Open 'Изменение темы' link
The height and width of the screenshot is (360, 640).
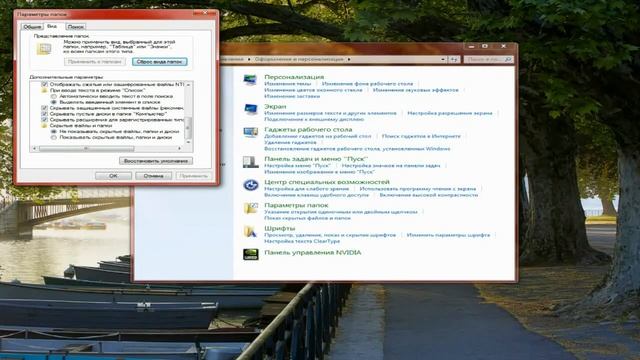click(287, 84)
